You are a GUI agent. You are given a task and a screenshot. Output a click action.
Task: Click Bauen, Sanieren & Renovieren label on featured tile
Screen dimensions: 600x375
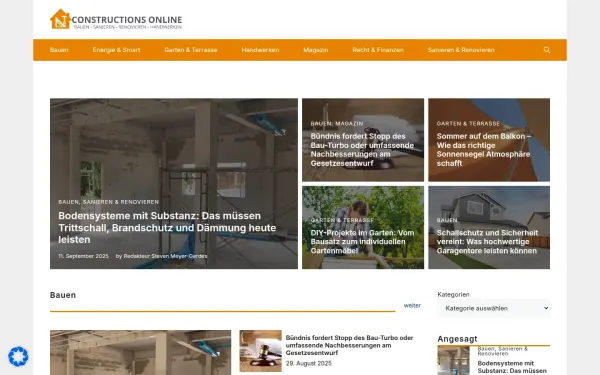pos(108,202)
